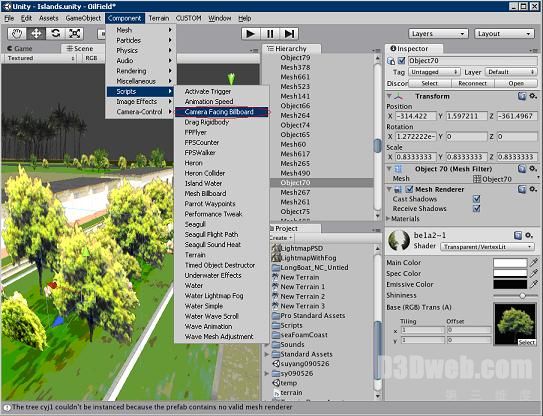The height and width of the screenshot is (416, 543).
Task: Open the Tag Untagged dropdown
Action: pyautogui.click(x=434, y=72)
